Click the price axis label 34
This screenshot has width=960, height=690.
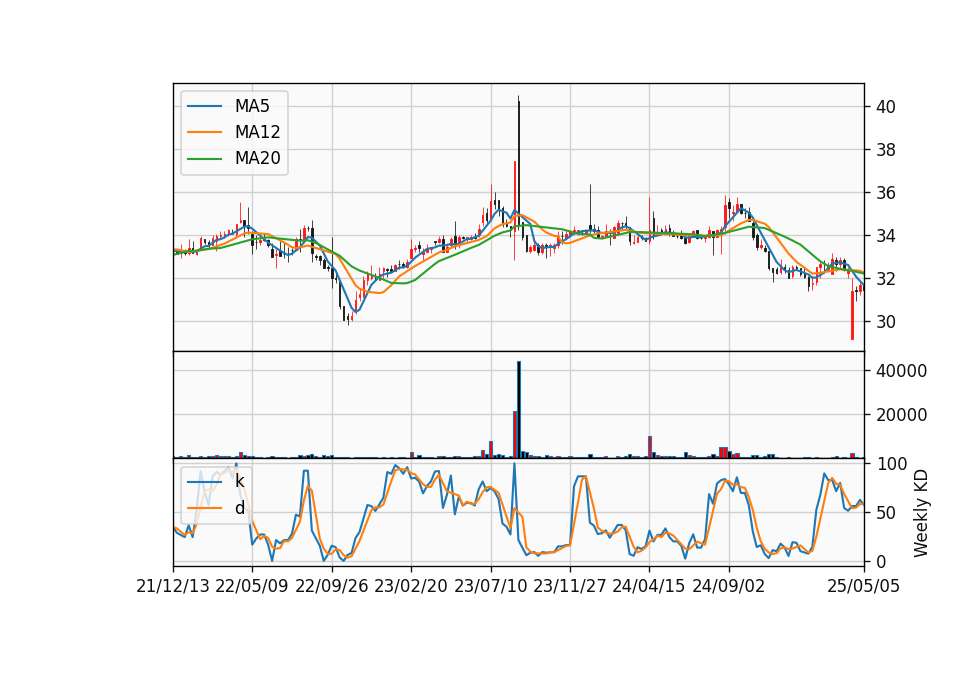(x=885, y=236)
